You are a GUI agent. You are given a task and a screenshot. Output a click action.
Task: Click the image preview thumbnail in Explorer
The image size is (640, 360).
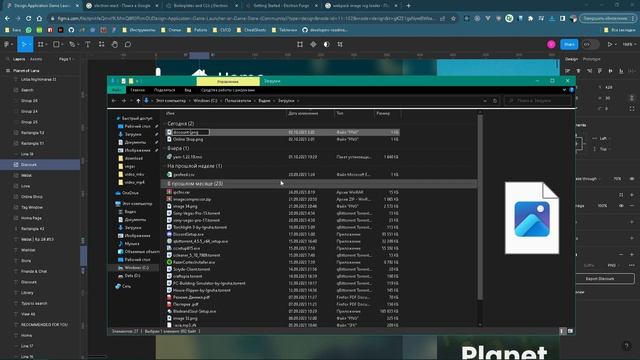click(532, 218)
